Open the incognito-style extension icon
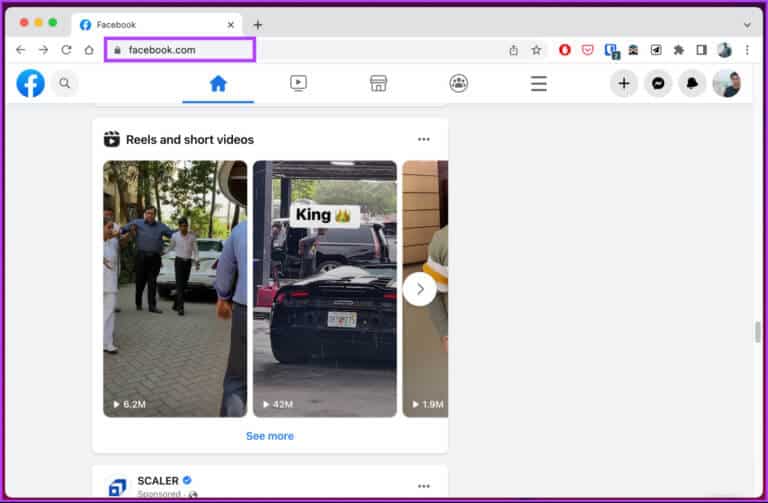The width and height of the screenshot is (768, 503). tap(633, 50)
